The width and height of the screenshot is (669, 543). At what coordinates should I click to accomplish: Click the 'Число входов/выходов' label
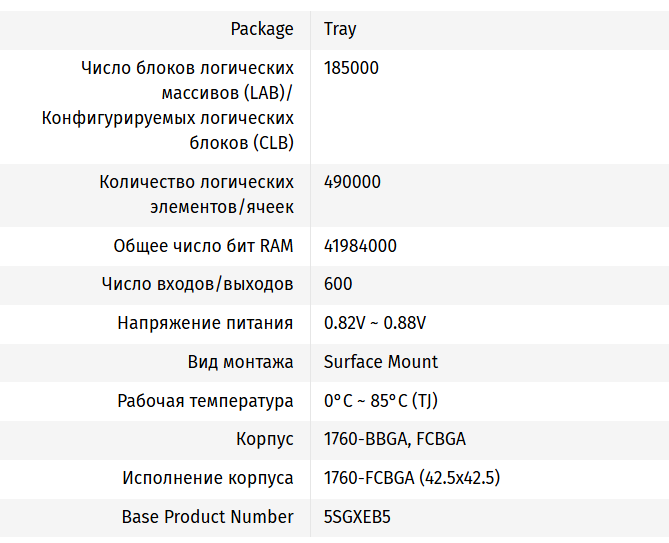point(197,284)
